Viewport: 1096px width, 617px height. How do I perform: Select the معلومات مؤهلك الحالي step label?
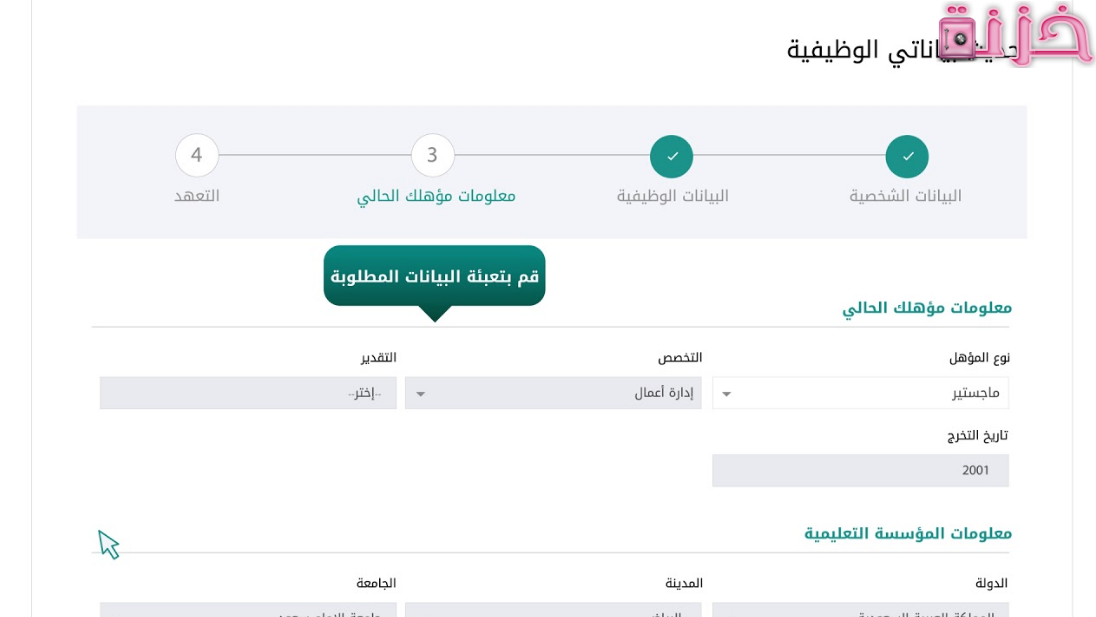click(434, 195)
